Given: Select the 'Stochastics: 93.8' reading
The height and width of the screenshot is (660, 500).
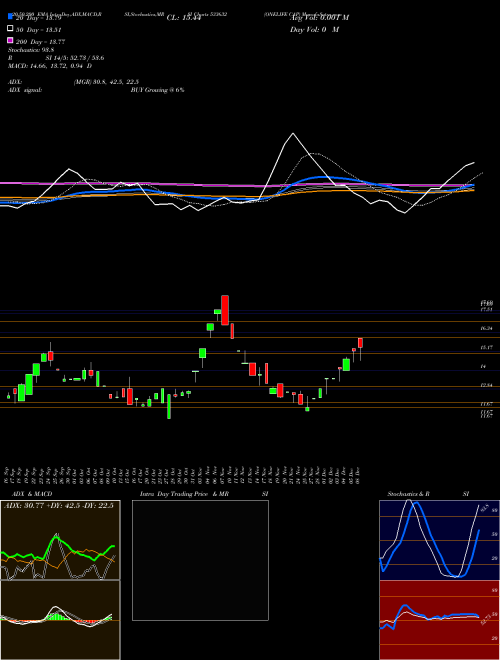Looking at the screenshot, I should point(31,50).
